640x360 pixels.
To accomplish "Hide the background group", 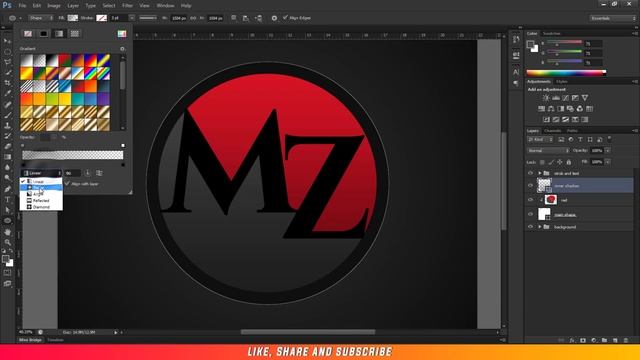I will (x=530, y=227).
